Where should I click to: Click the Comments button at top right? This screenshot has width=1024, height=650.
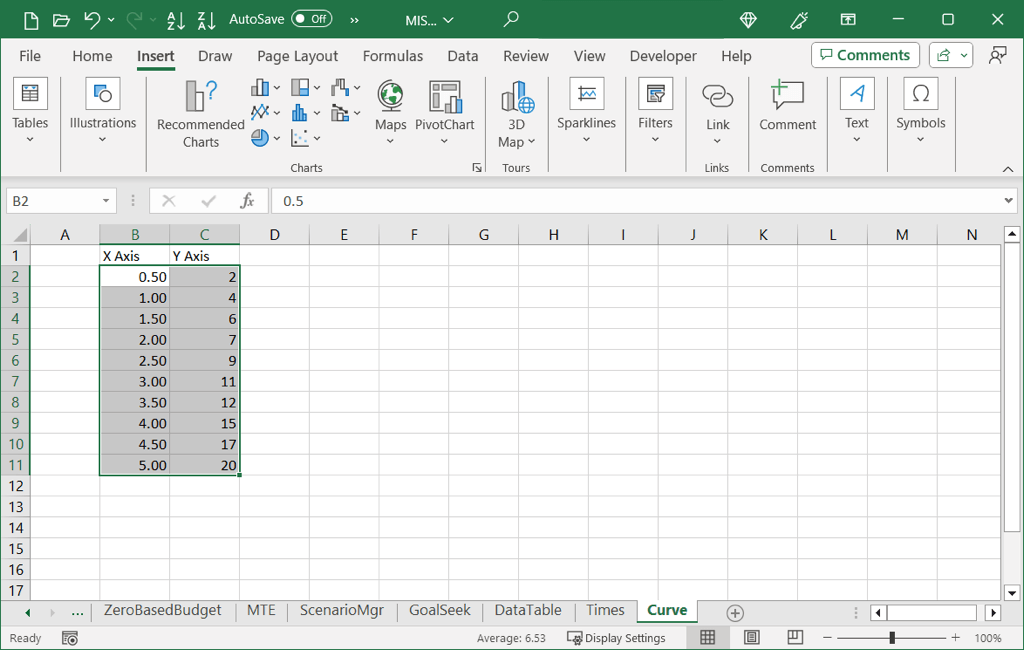[x=865, y=55]
